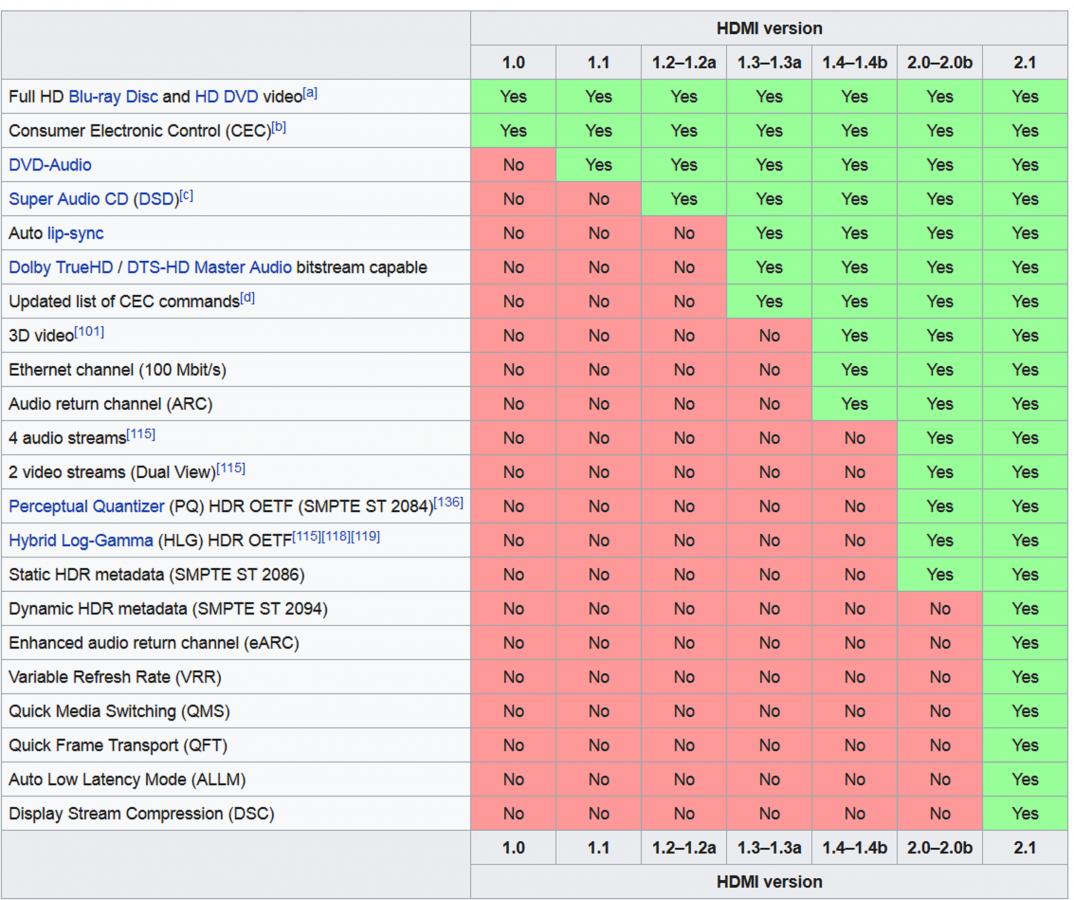Click 'Yes' for Variable Refresh Rate under 2.1

coord(1025,677)
